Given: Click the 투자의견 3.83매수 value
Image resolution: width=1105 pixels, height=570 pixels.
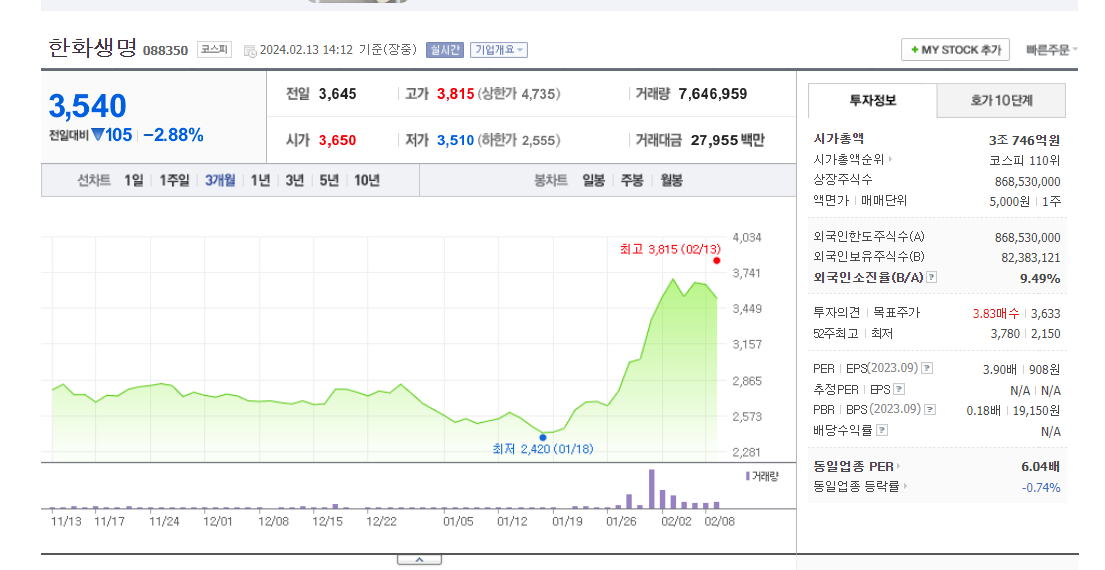Looking at the screenshot, I should (x=995, y=314).
